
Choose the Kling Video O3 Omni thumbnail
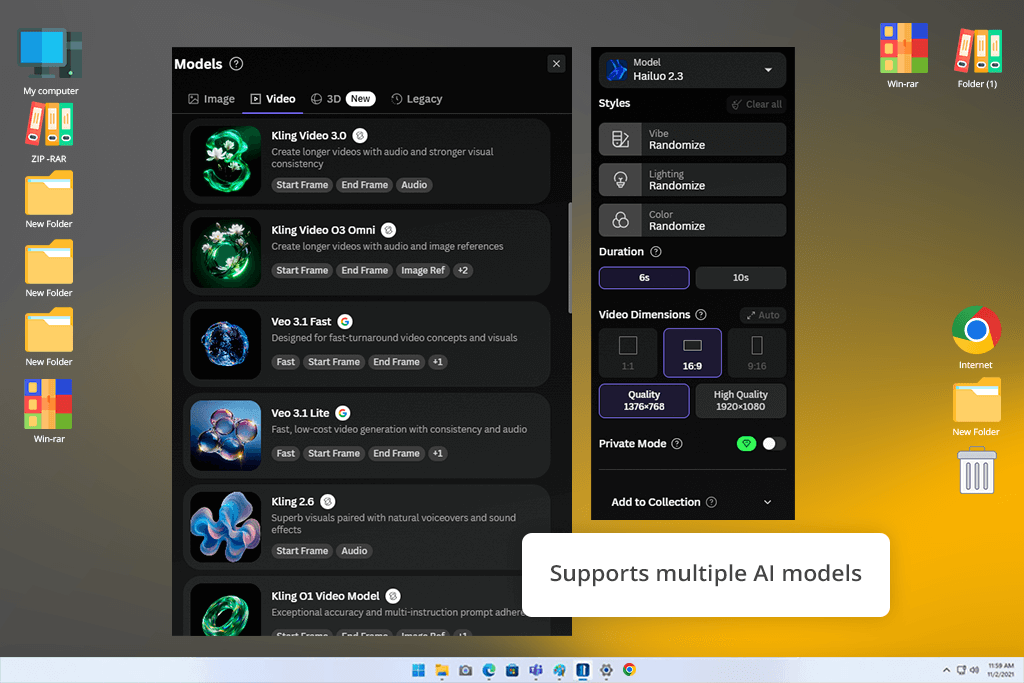click(x=226, y=253)
